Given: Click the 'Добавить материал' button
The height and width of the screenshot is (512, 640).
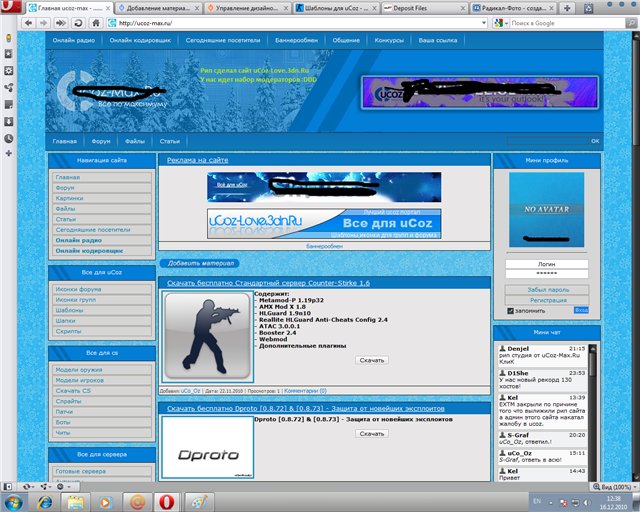Looking at the screenshot, I should [200, 263].
